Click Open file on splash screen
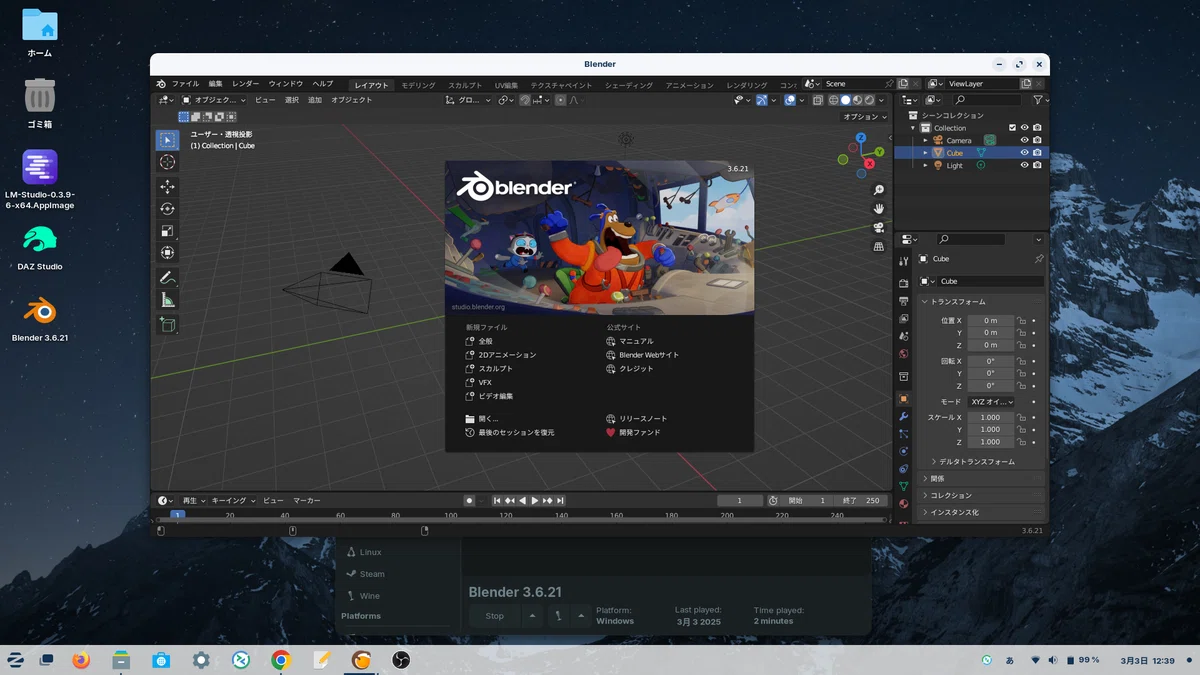Viewport: 1200px width, 675px height. coord(482,419)
